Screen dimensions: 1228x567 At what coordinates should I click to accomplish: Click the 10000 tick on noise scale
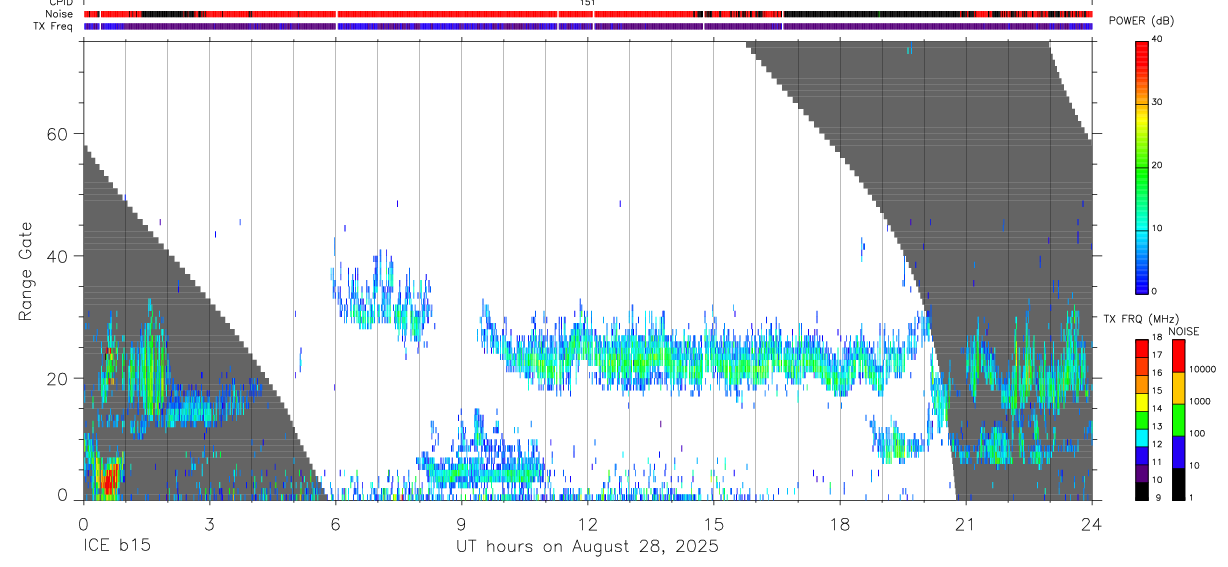(x=1202, y=370)
